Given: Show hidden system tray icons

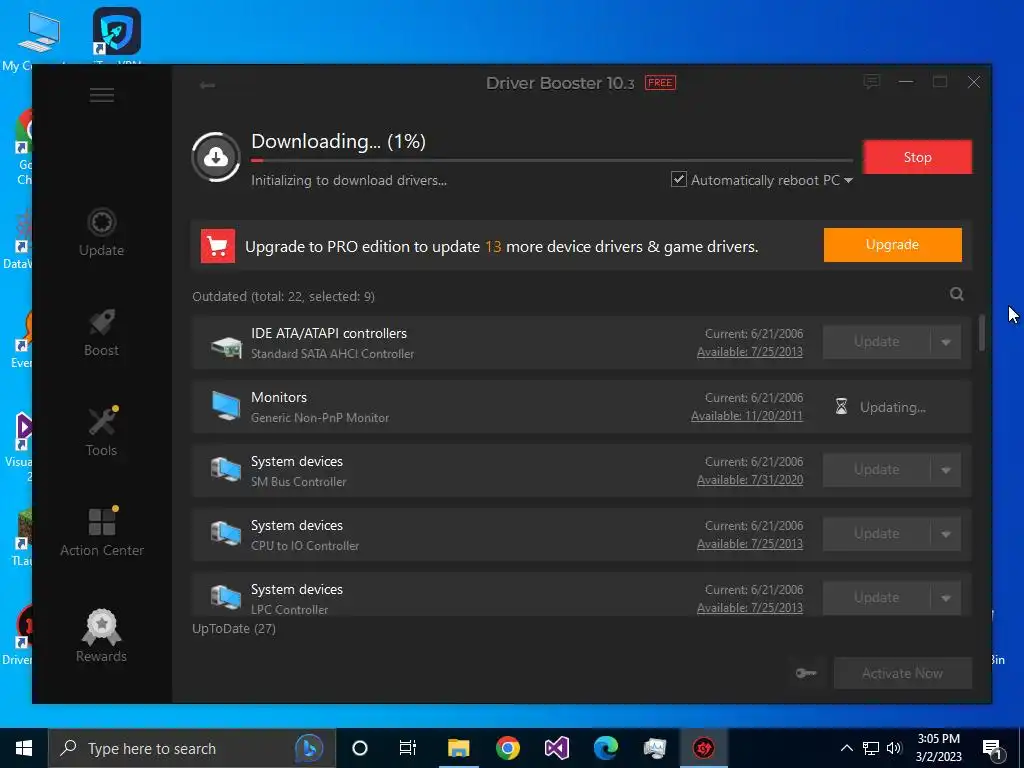Looking at the screenshot, I should click(846, 748).
